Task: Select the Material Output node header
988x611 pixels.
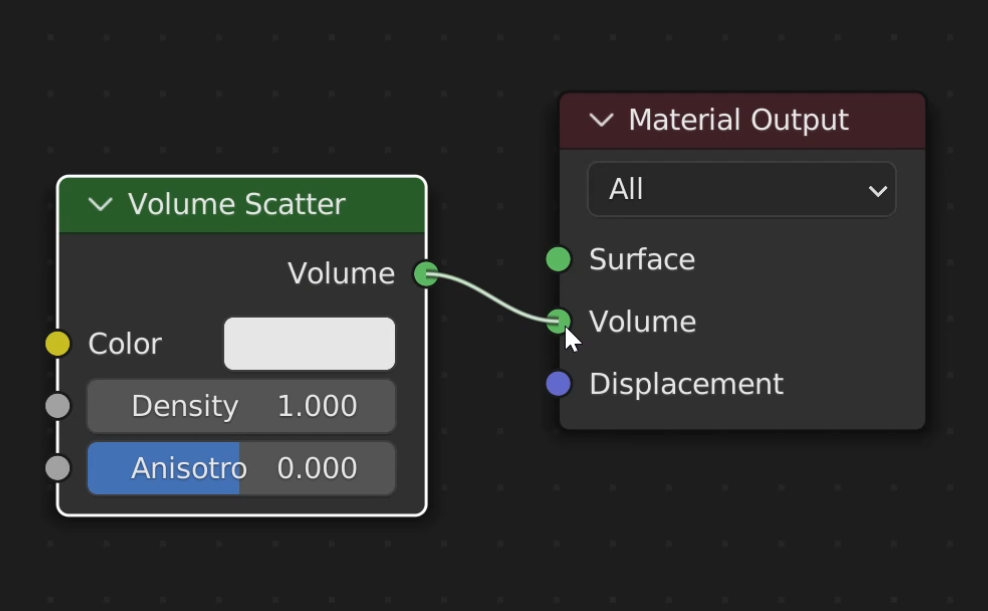Action: 742,120
